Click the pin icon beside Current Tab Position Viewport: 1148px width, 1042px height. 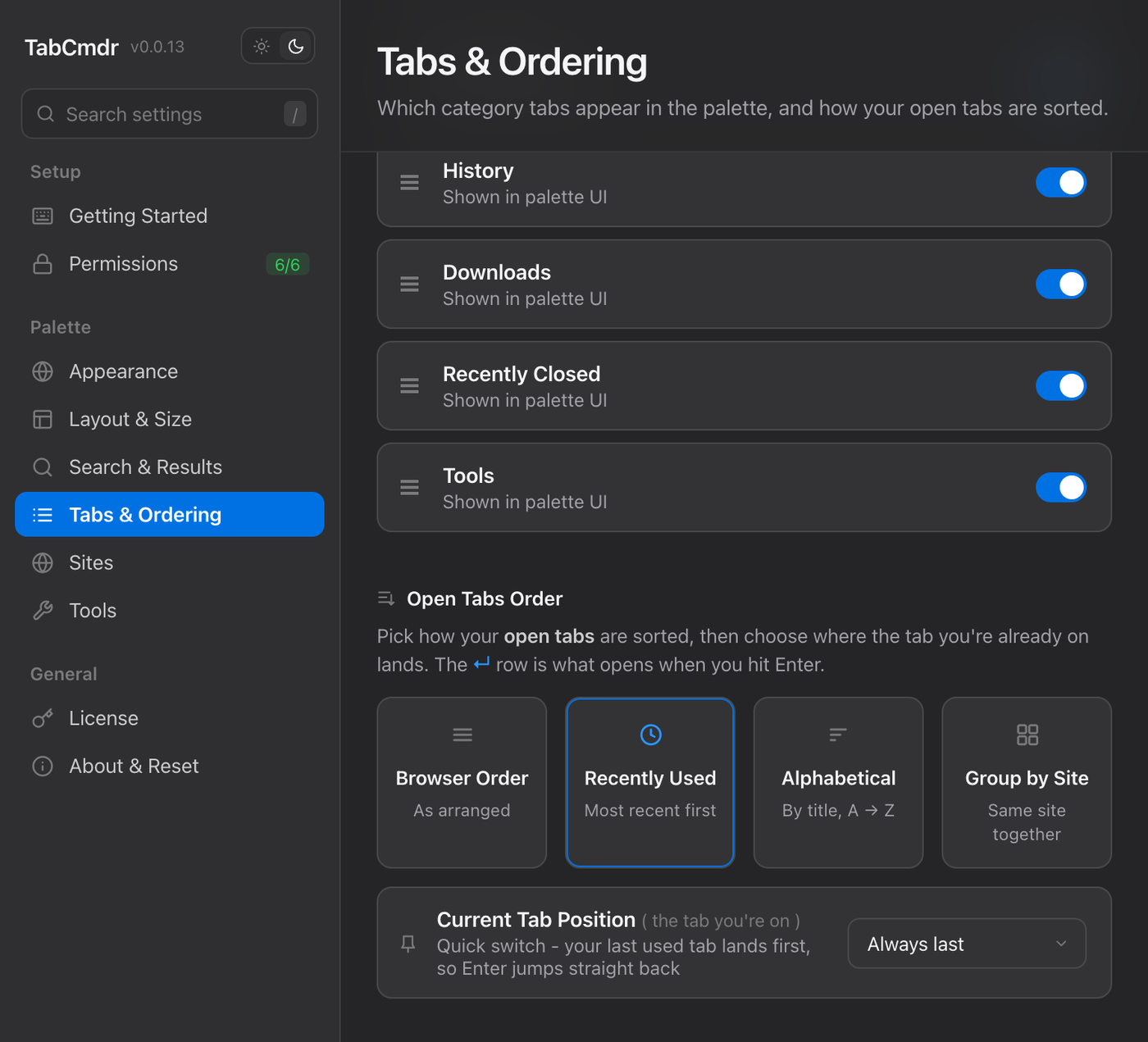408,944
